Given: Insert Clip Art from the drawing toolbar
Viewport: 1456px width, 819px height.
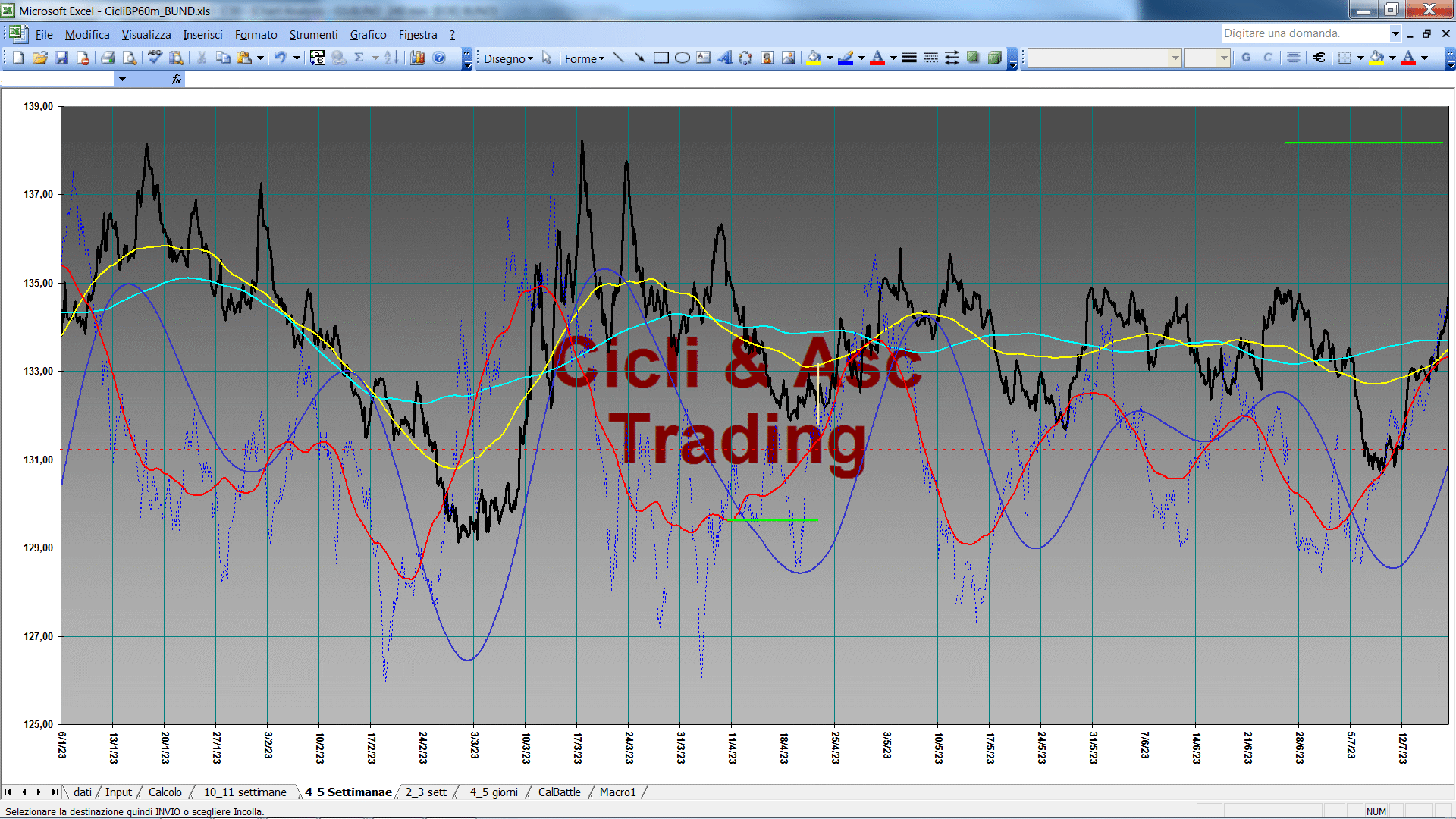Looking at the screenshot, I should tap(767, 58).
